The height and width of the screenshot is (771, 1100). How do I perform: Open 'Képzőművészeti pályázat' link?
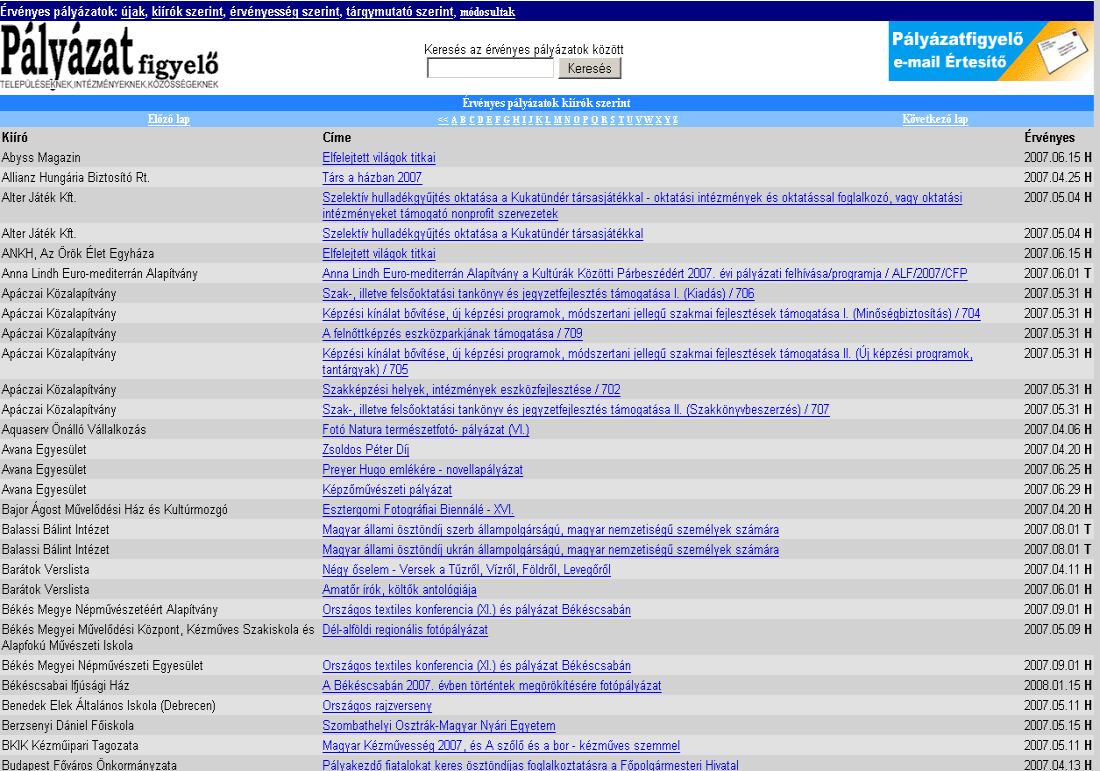[x=387, y=489]
